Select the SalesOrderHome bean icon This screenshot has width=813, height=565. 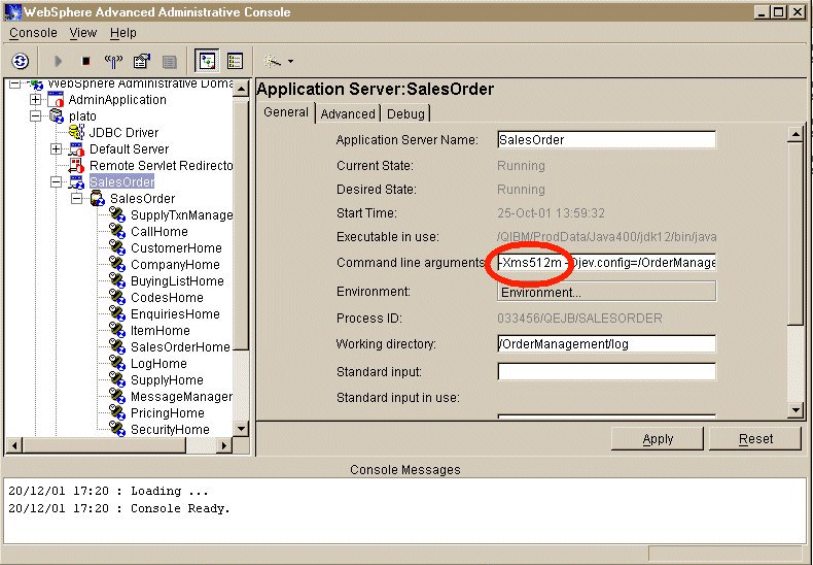(118, 347)
